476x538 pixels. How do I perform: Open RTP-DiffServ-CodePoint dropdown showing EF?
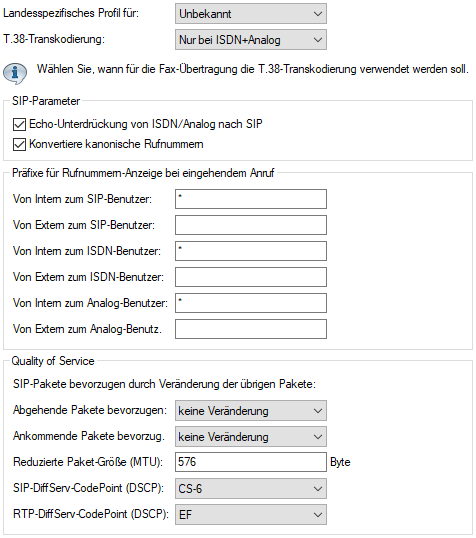coord(251,514)
